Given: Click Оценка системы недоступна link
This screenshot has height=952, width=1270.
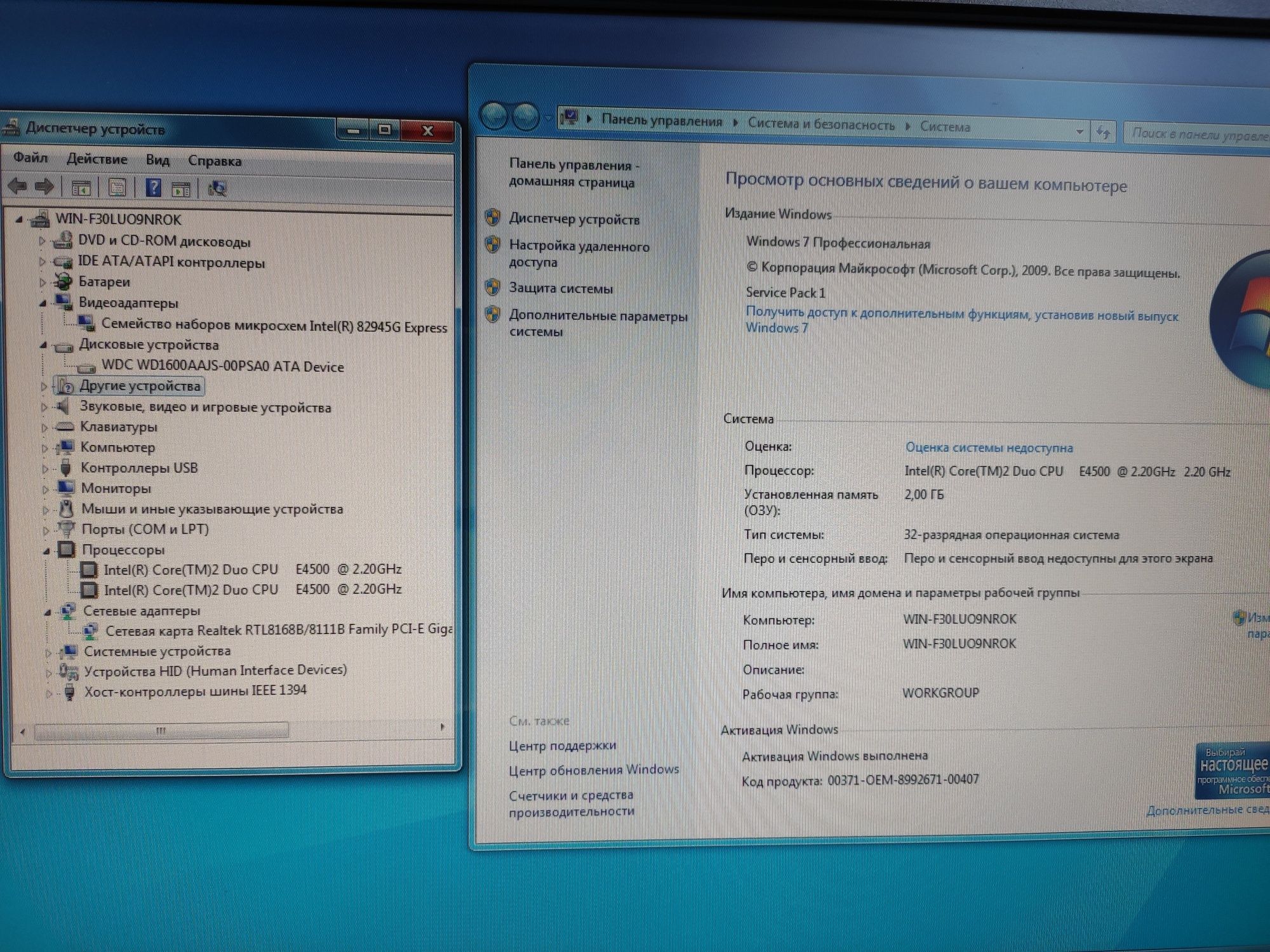Looking at the screenshot, I should (989, 447).
